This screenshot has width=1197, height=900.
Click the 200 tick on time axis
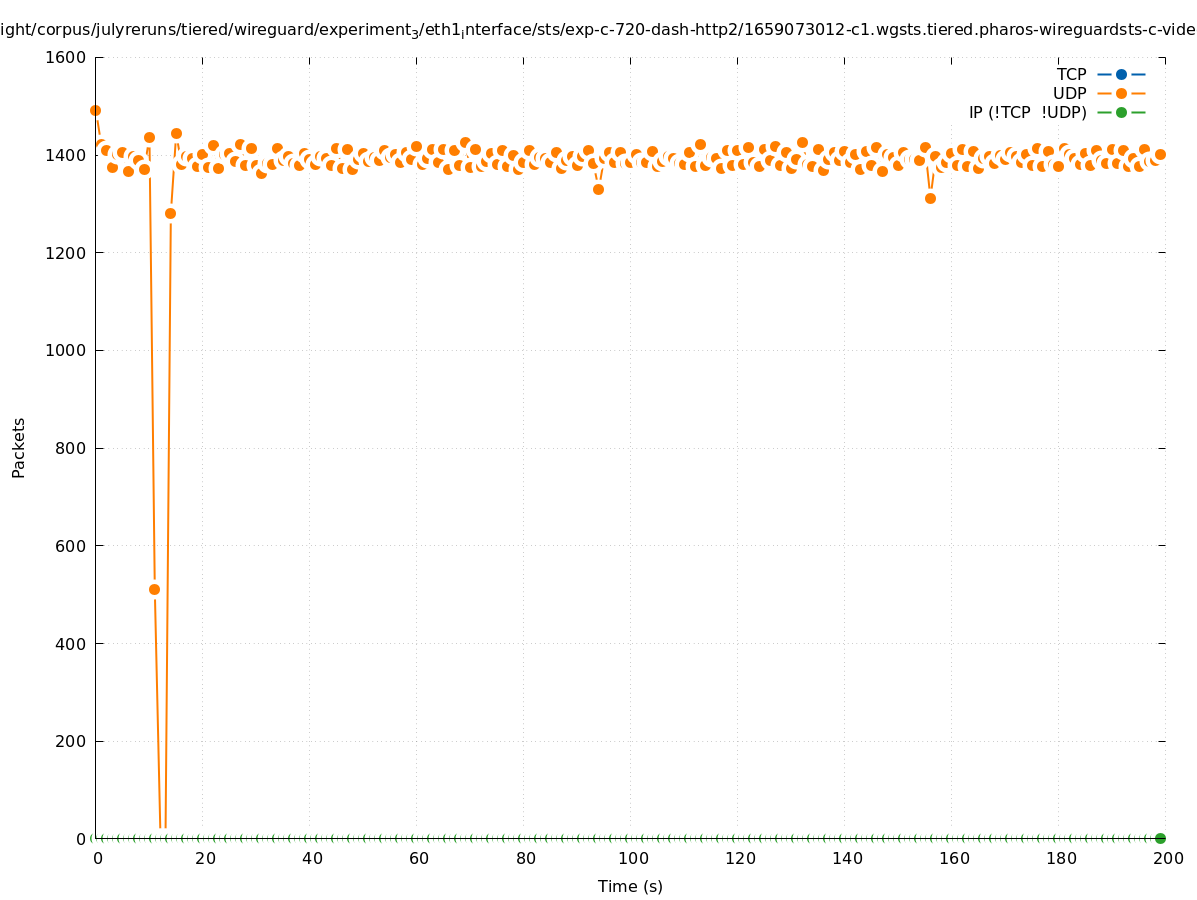[x=1167, y=858]
